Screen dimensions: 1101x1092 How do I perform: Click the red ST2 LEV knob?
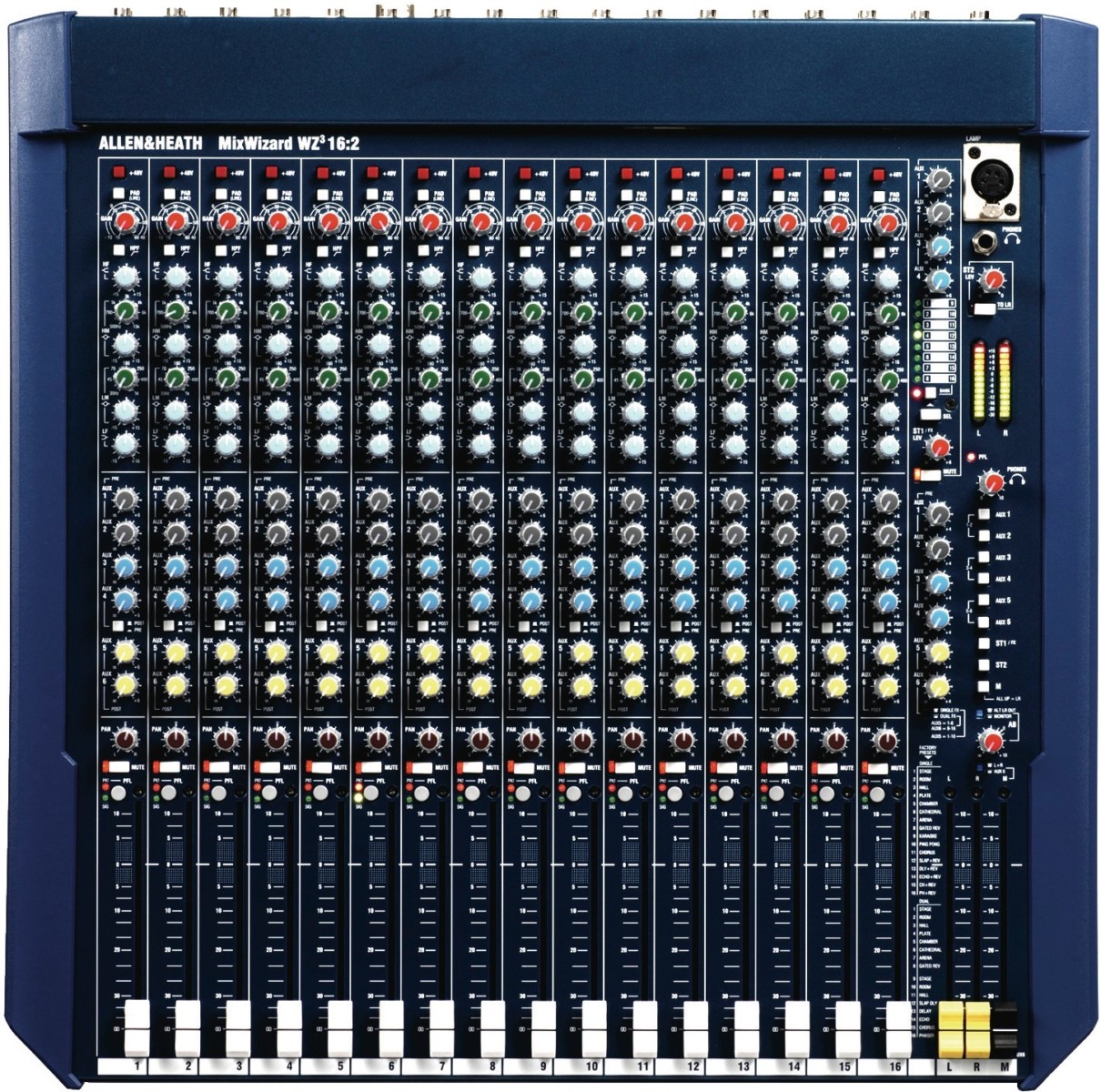click(x=995, y=280)
